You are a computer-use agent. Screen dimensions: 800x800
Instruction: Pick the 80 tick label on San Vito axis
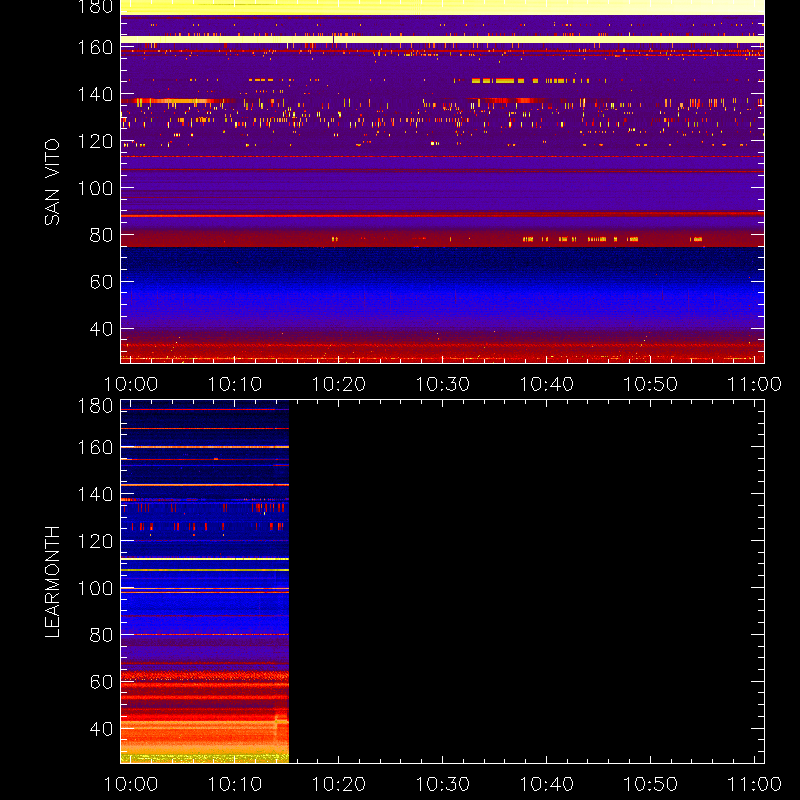tap(101, 235)
